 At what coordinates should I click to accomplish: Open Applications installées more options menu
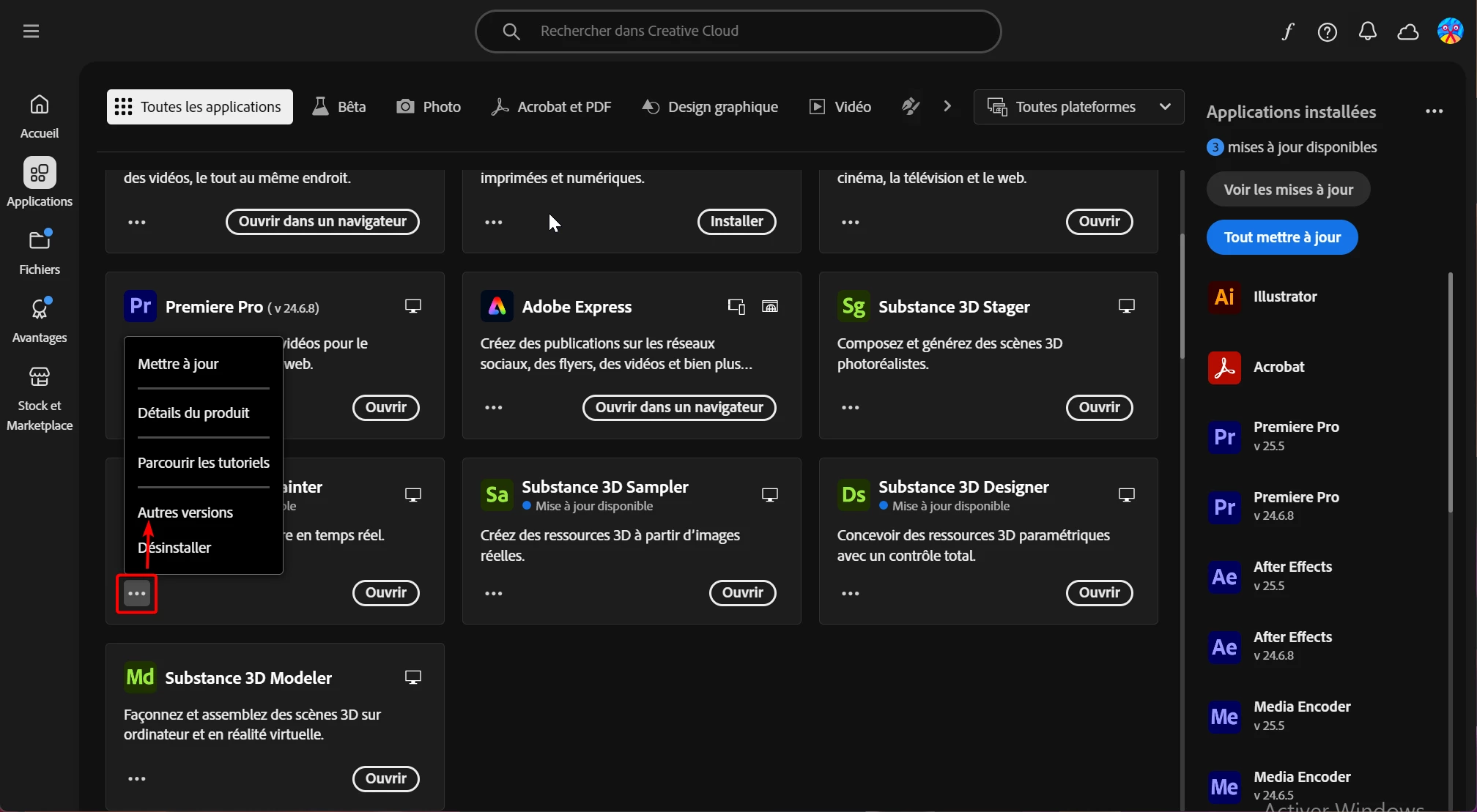[x=1434, y=111]
